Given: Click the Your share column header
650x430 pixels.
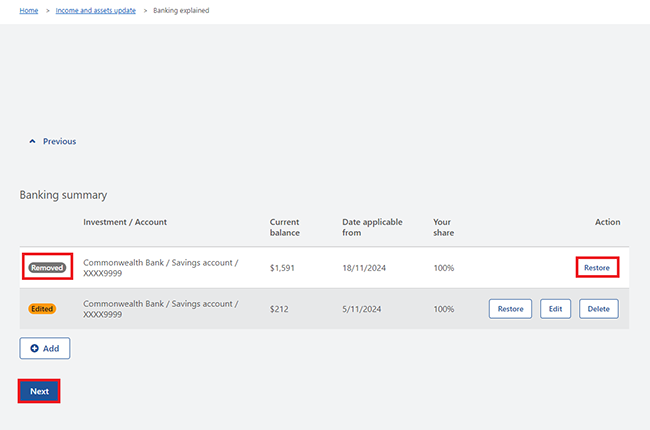Looking at the screenshot, I should click(x=444, y=227).
